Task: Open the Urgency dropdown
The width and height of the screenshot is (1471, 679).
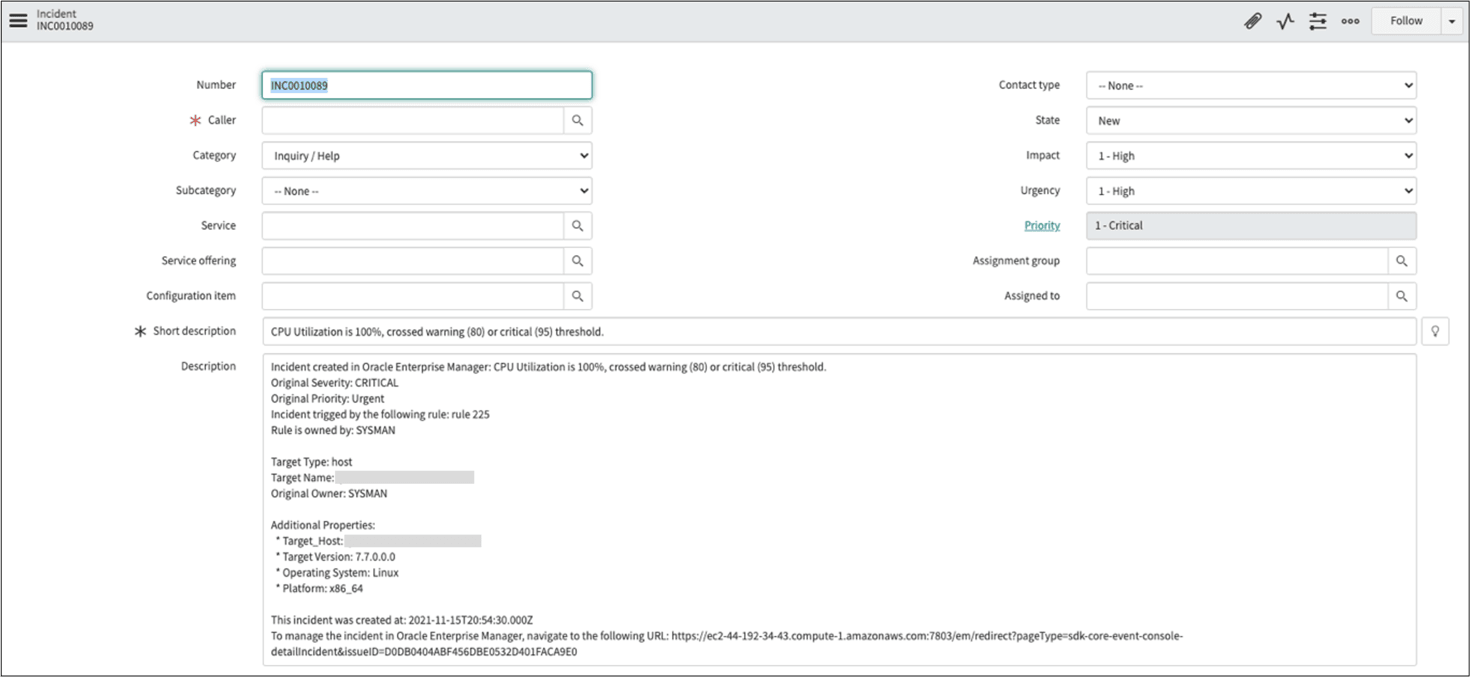Action: click(x=1250, y=190)
